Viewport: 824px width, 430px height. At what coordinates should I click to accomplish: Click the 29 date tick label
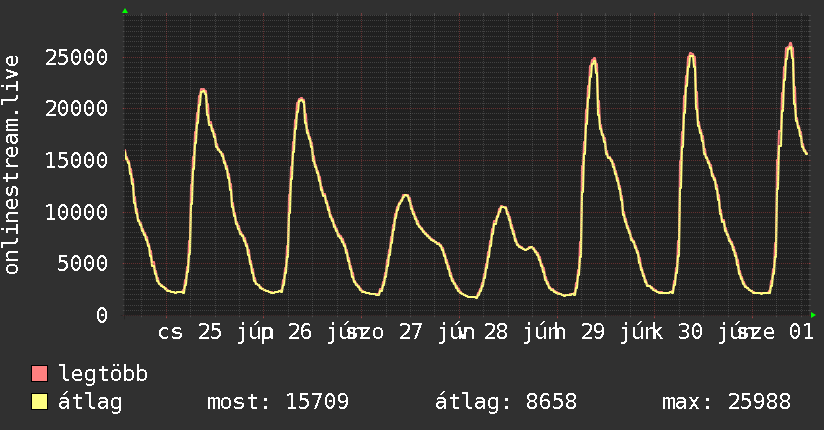593,332
